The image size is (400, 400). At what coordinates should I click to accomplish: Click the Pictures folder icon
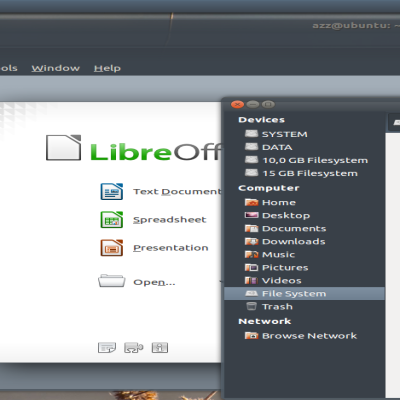click(x=251, y=267)
